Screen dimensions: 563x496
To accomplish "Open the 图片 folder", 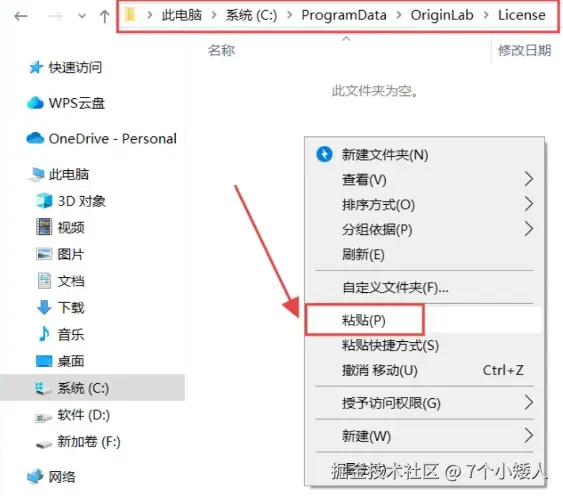I will click(x=71, y=254).
